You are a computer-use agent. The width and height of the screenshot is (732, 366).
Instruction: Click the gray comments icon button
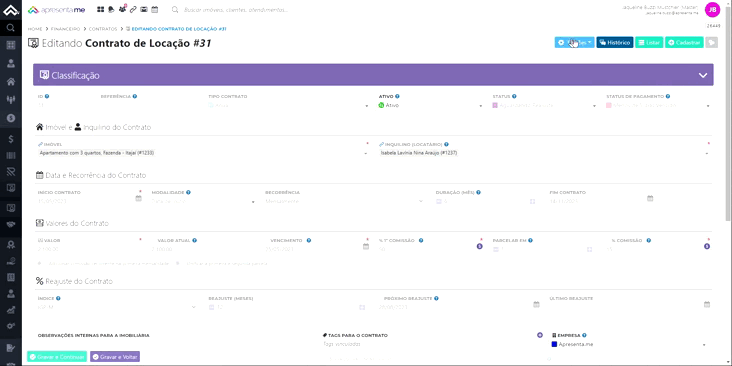point(711,42)
